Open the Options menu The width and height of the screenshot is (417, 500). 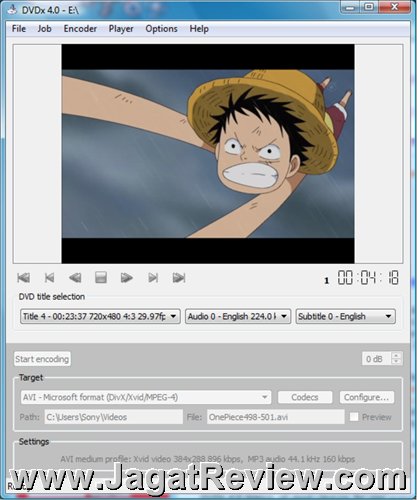coord(161,29)
